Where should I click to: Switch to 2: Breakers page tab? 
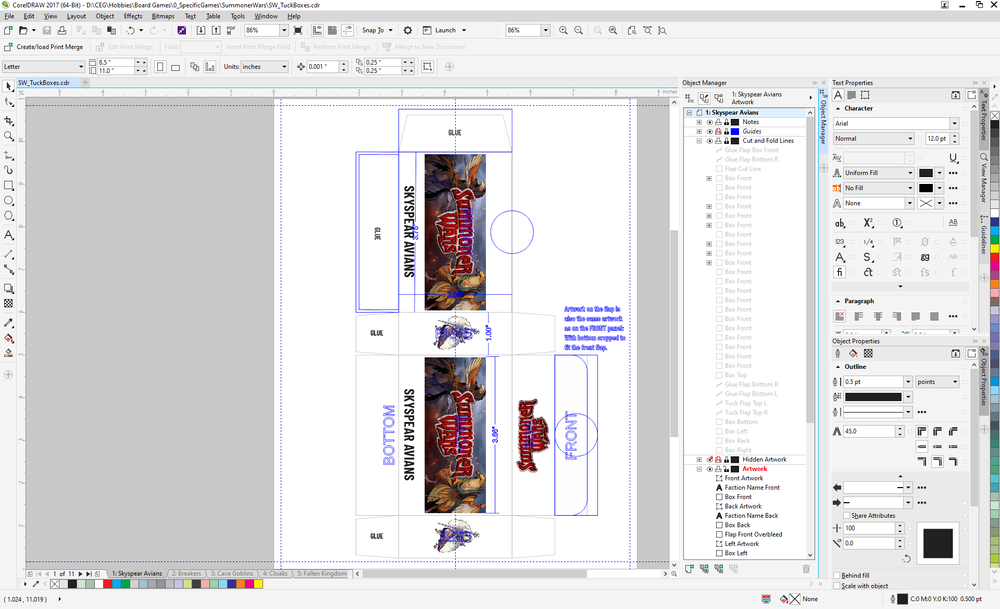186,573
